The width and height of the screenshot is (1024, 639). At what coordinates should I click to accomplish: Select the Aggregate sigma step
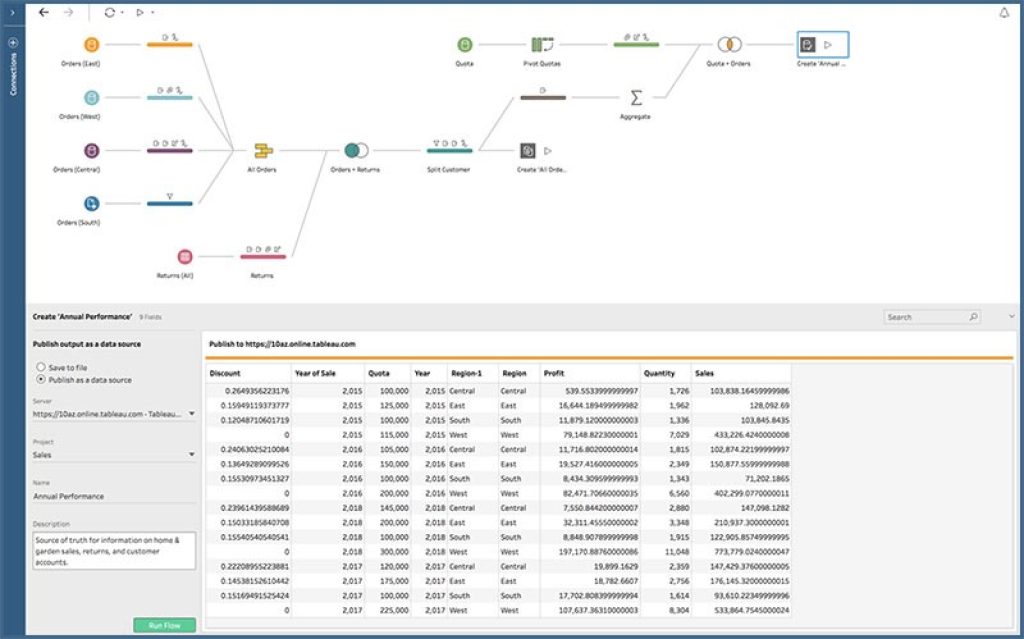(x=635, y=98)
